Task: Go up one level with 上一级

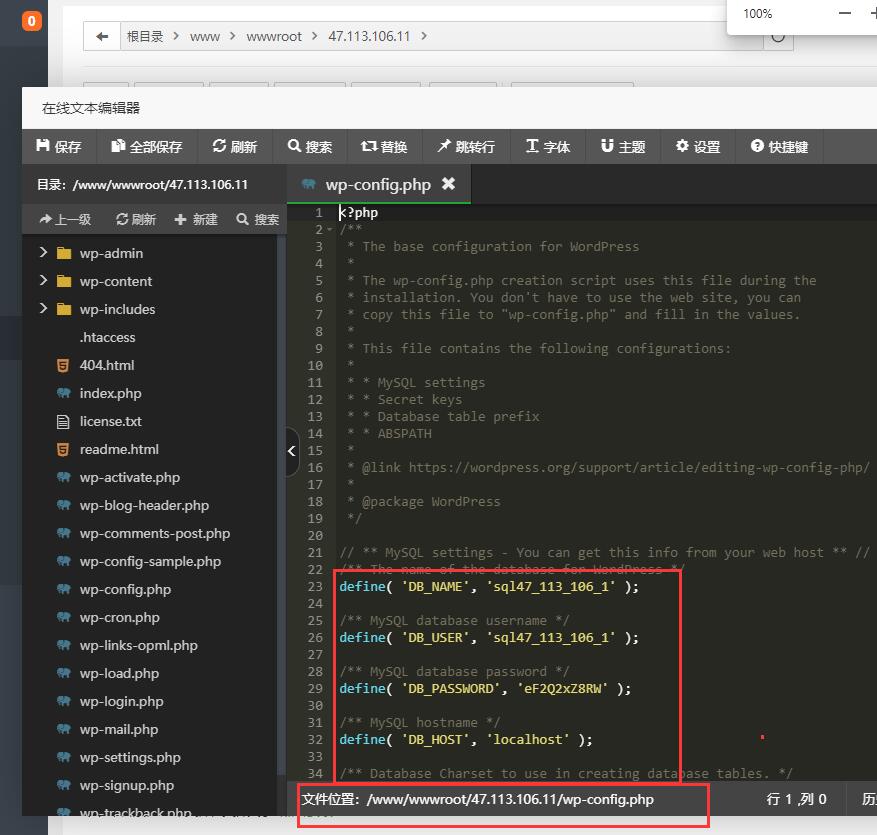Action: 65,219
